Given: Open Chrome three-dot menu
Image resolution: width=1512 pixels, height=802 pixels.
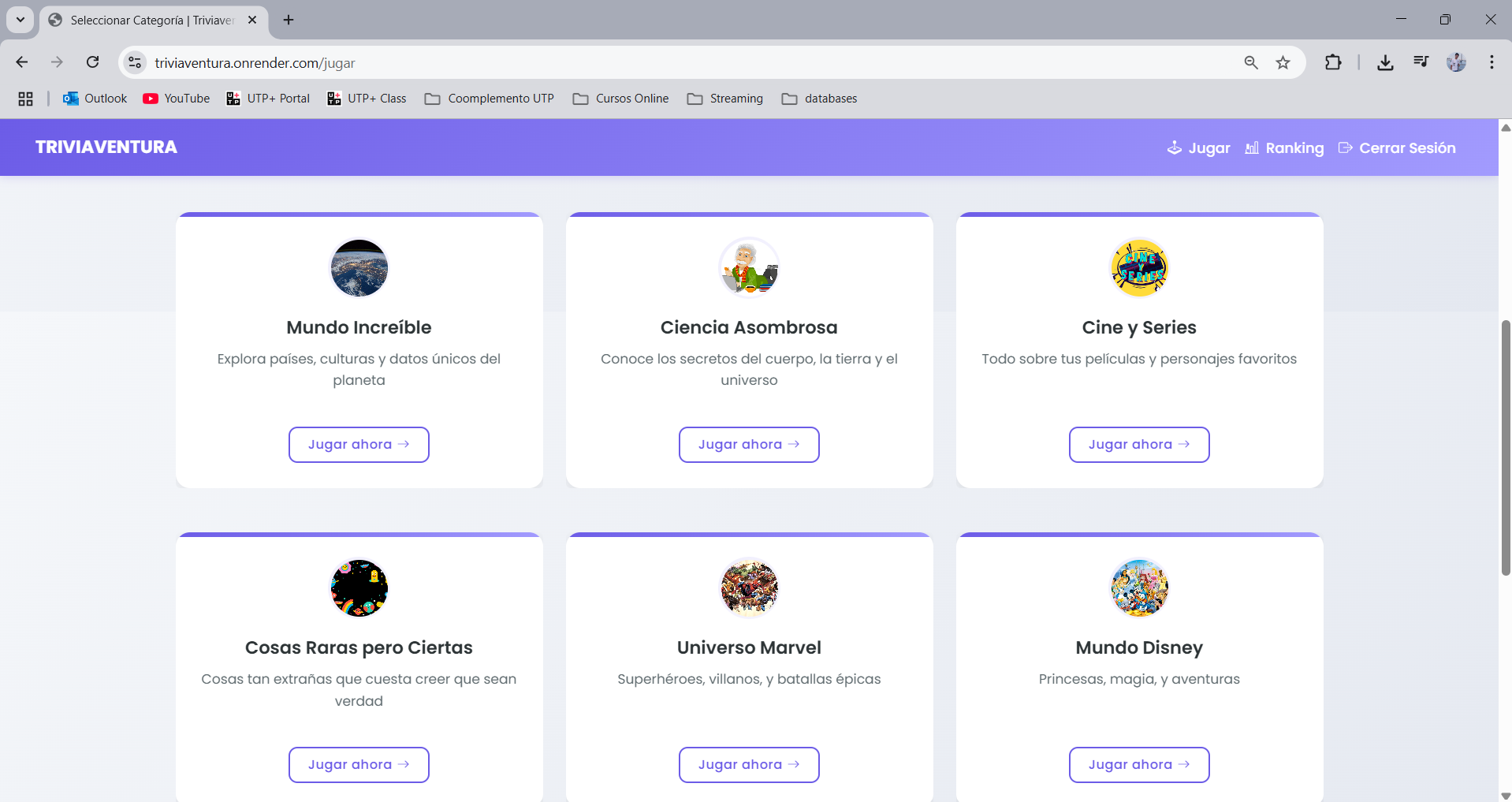Looking at the screenshot, I should (x=1491, y=63).
